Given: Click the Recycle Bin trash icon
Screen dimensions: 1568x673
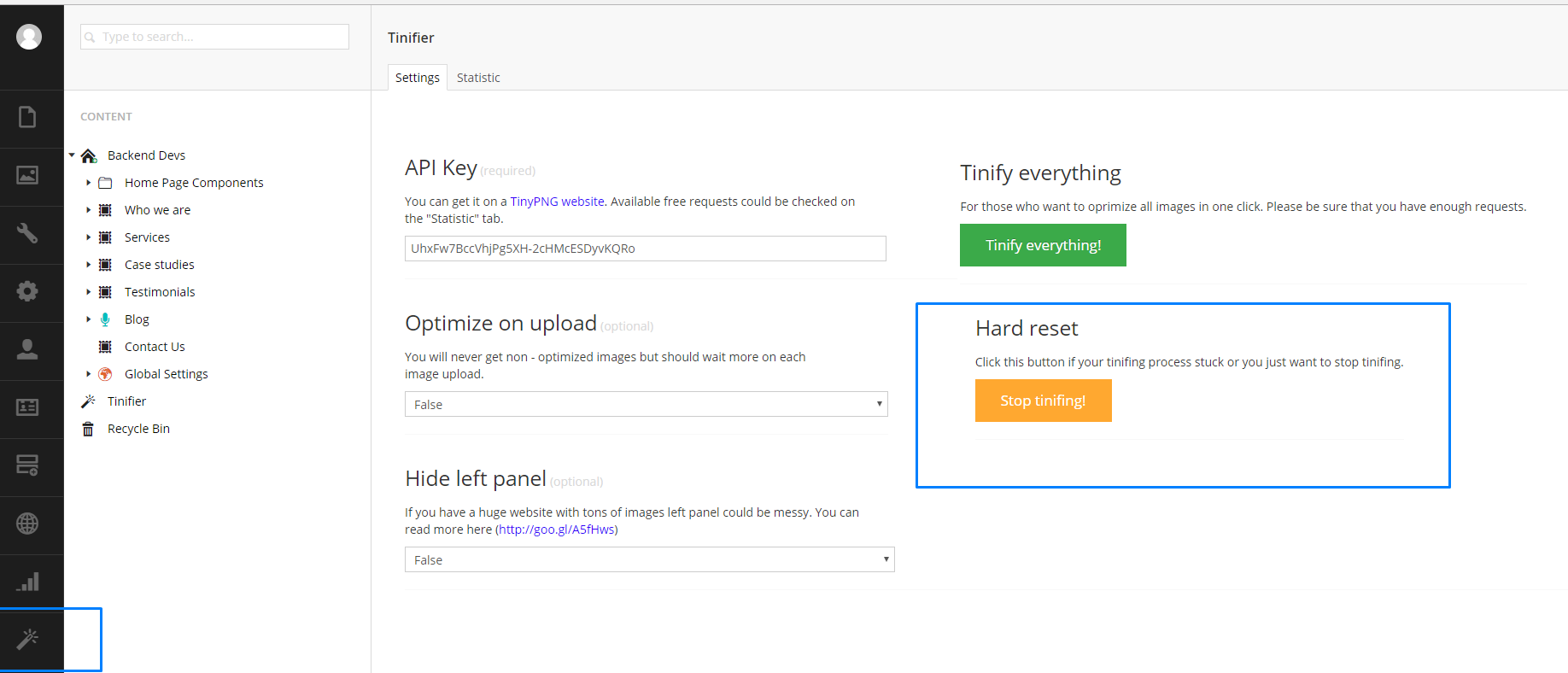Looking at the screenshot, I should (88, 429).
